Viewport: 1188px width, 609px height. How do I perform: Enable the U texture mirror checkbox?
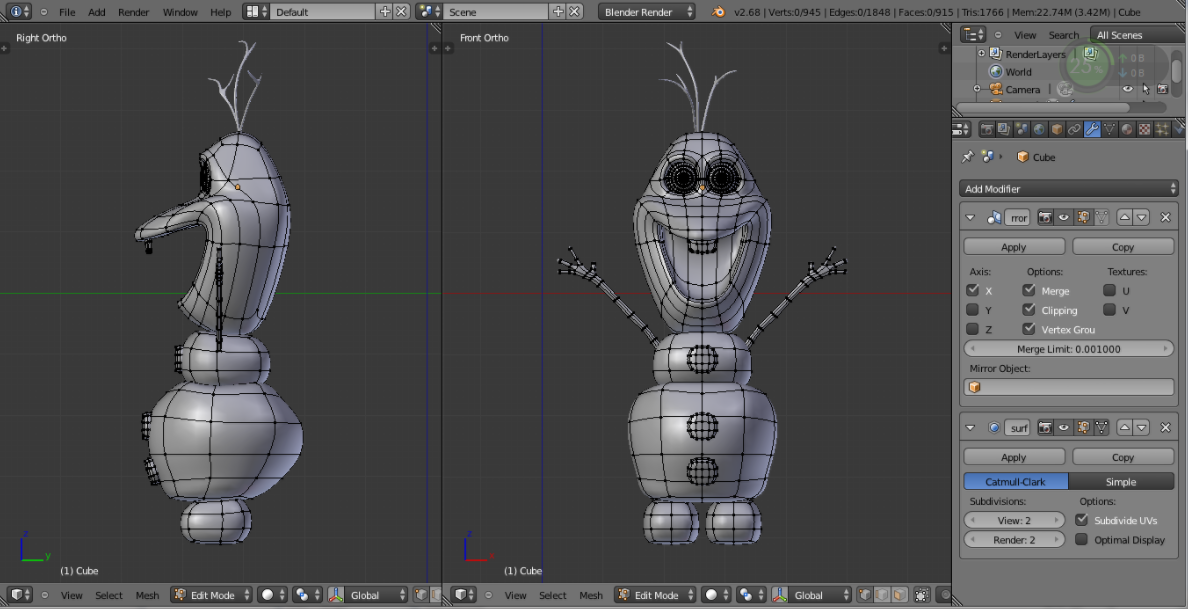pyautogui.click(x=1110, y=290)
